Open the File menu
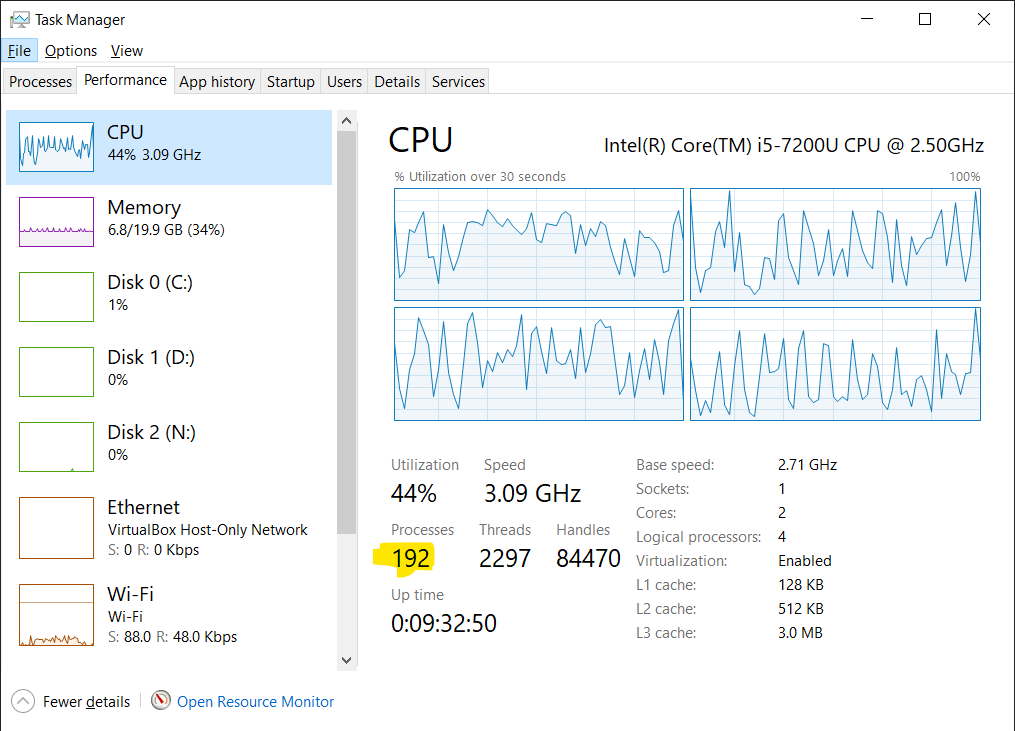This screenshot has height=731, width=1015. 18,50
